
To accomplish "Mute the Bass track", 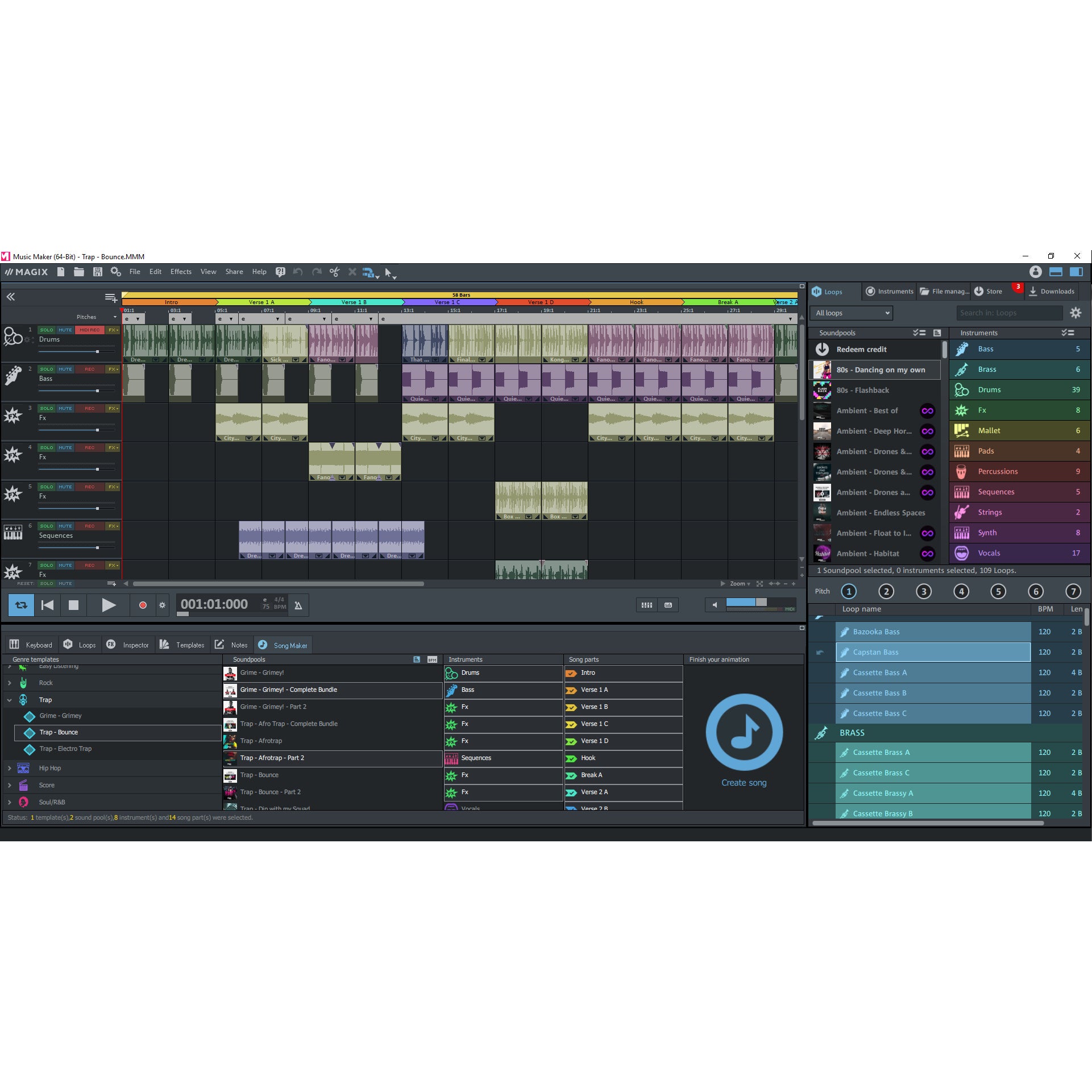I will 65,369.
